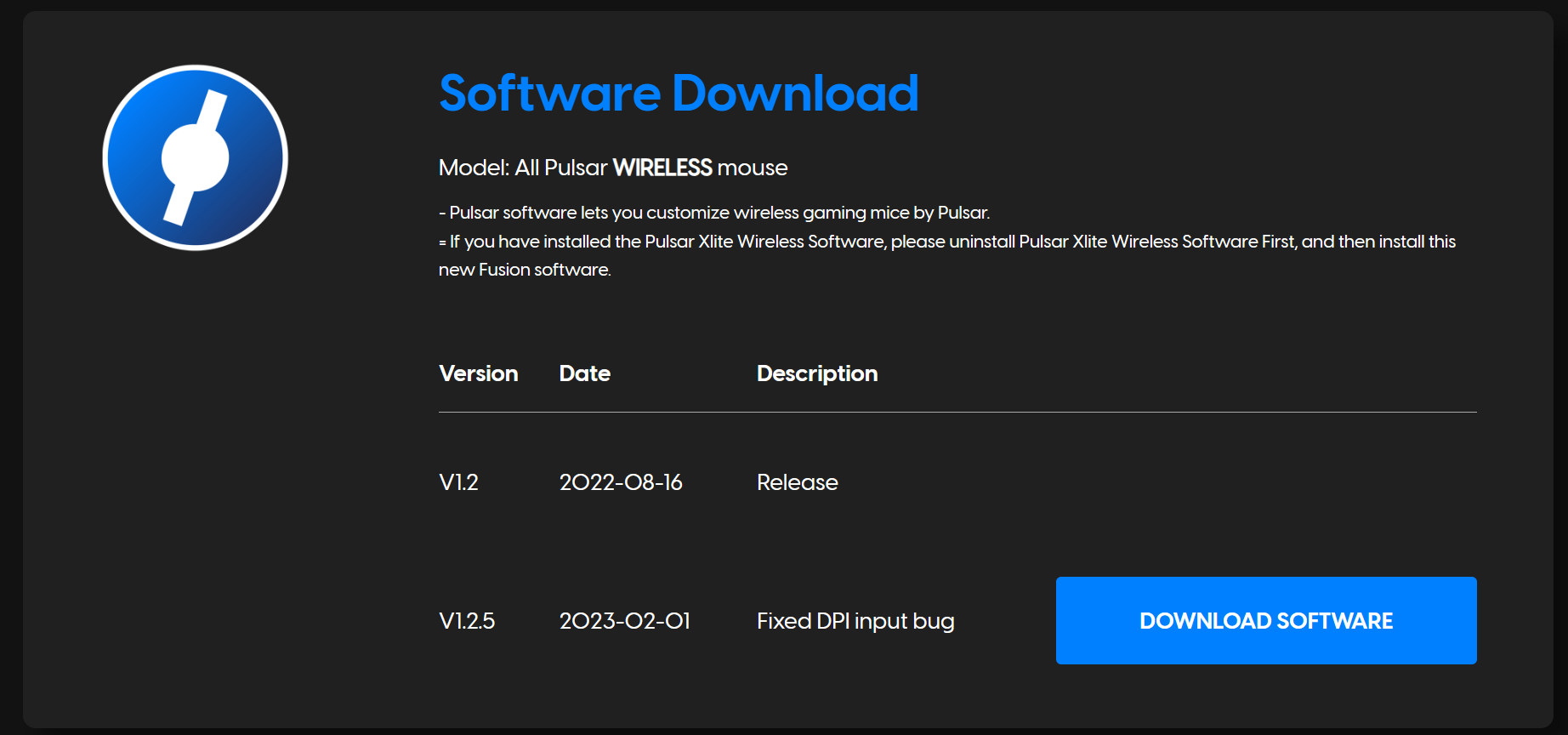Click the bold WIRELESS word in model line
1568x735 pixels.
[x=662, y=168]
